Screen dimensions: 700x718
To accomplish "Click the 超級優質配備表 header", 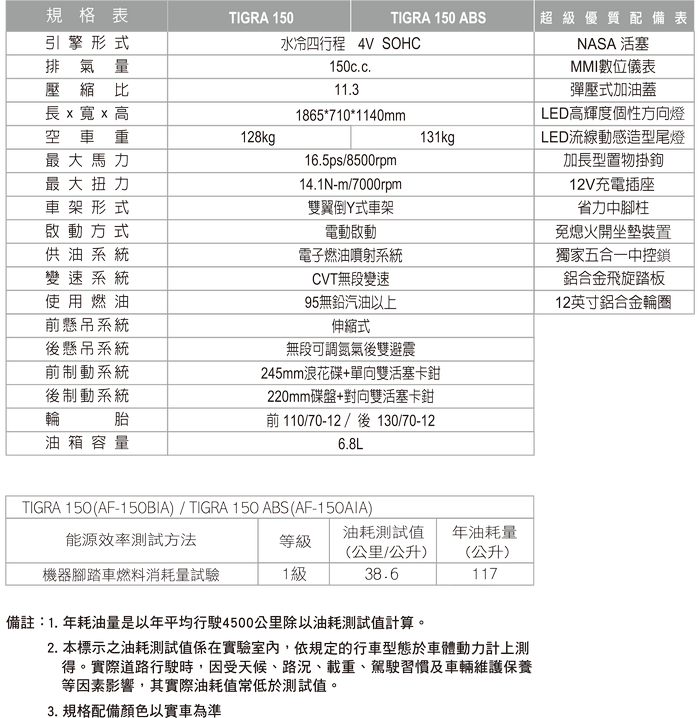I will point(614,17).
